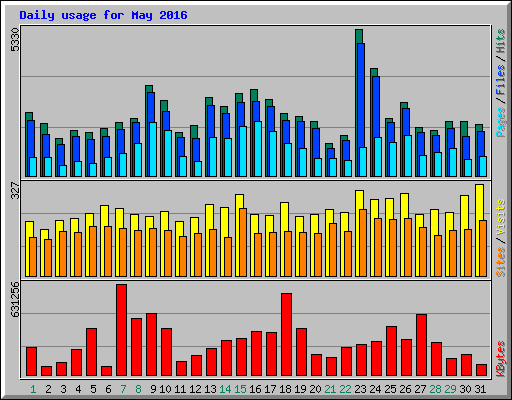Image resolution: width=512 pixels, height=400 pixels.
Task: Select green day 8 label on the x-axis
Action: click(138, 389)
